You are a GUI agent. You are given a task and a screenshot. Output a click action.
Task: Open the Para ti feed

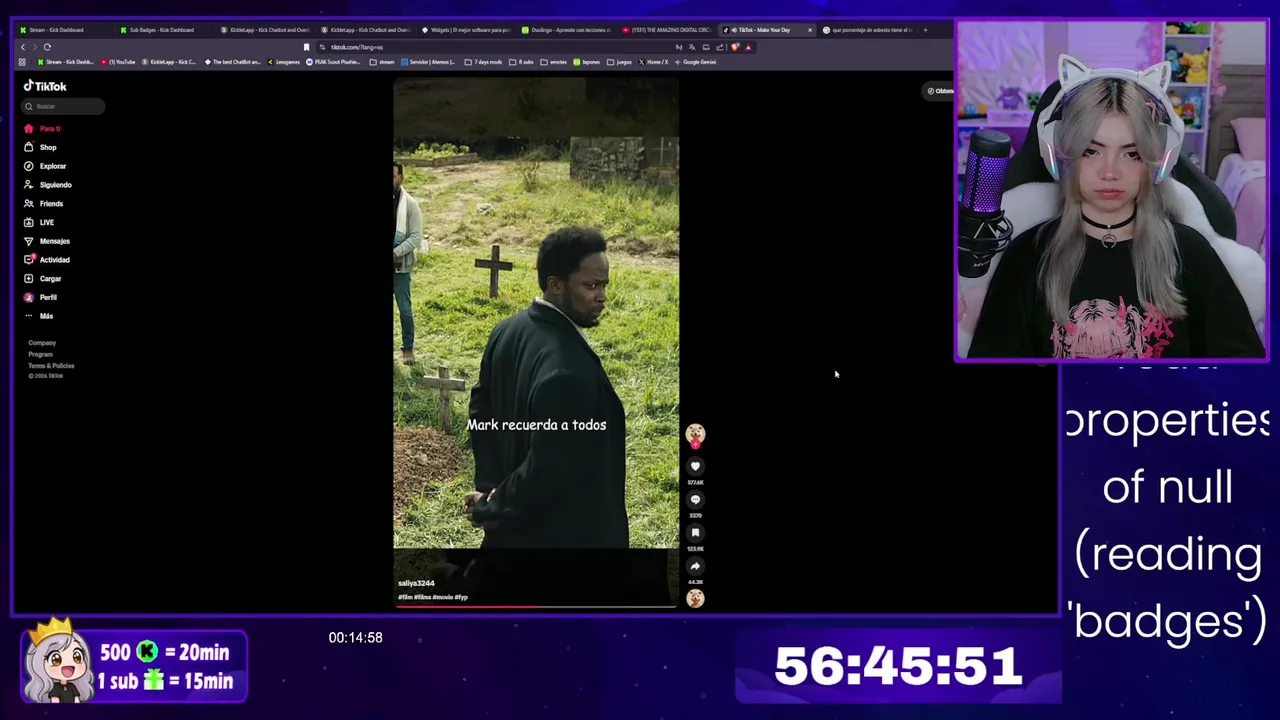click(44, 129)
